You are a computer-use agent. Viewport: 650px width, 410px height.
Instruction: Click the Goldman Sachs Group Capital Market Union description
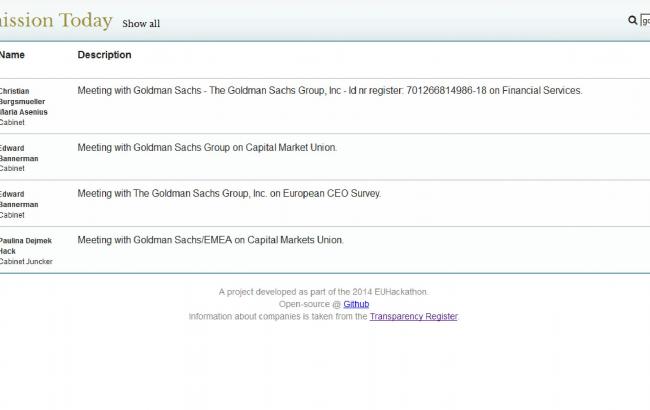(207, 148)
